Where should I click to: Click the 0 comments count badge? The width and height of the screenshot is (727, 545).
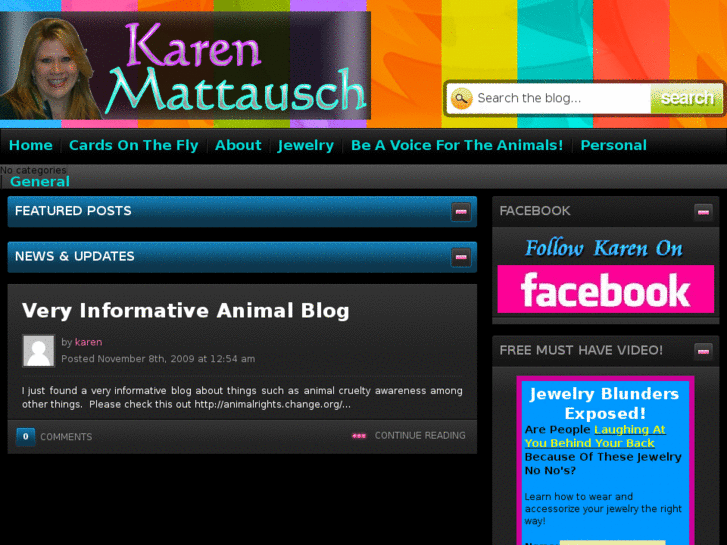(26, 436)
